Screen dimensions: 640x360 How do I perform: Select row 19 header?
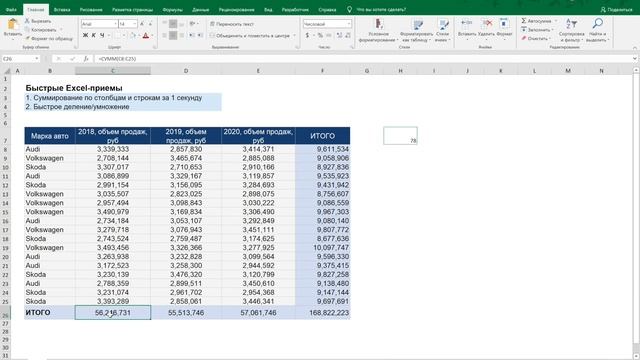pyautogui.click(x=6, y=248)
